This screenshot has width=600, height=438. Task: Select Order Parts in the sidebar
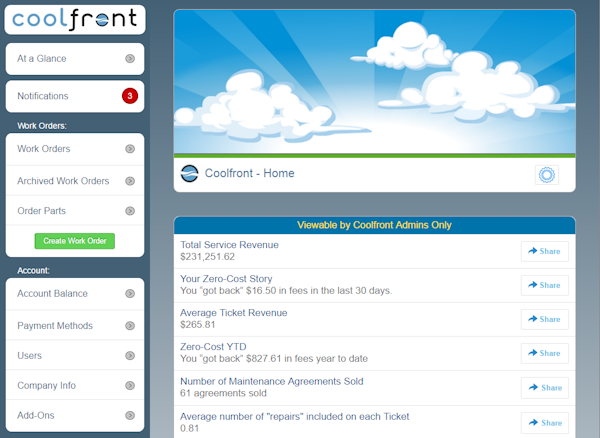tap(75, 211)
